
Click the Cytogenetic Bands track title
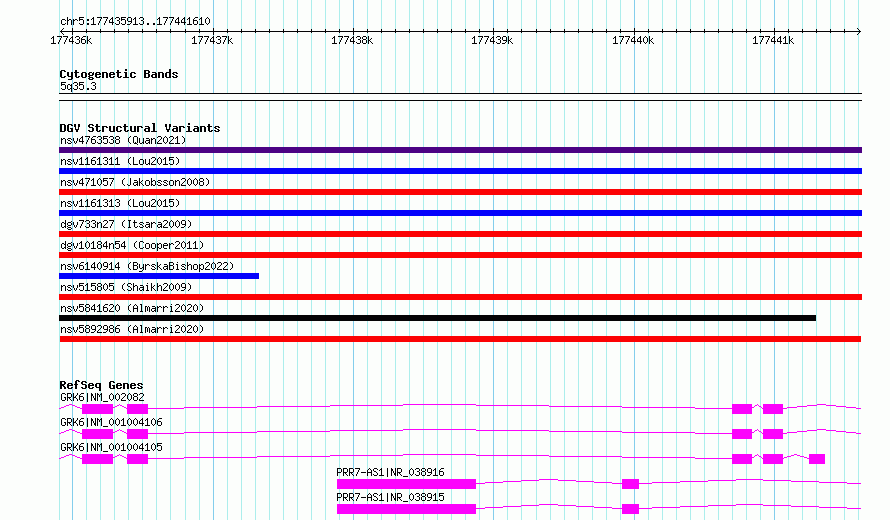pos(119,74)
